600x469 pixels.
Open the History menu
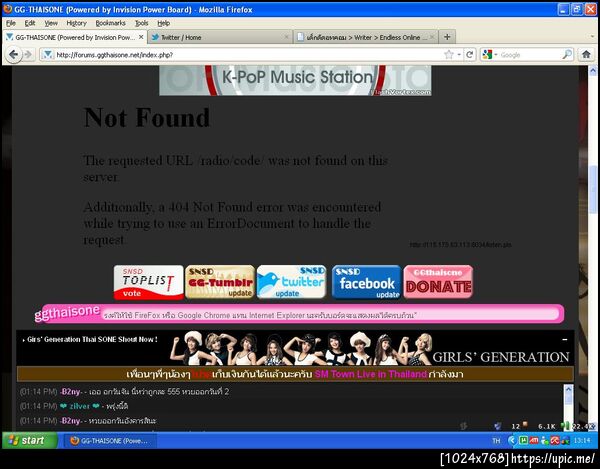point(77,23)
